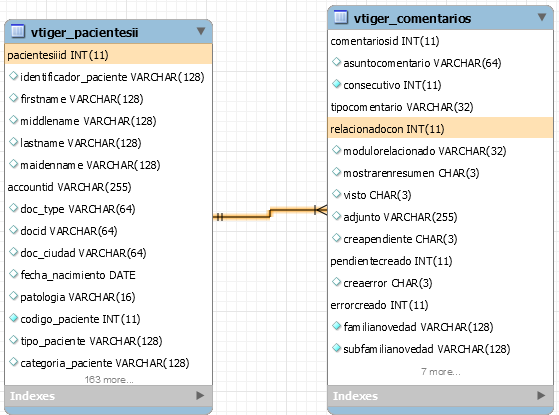Select the pacientesiiid INT(11) primary key row
Image resolution: width=559 pixels, height=415 pixels.
pyautogui.click(x=108, y=55)
